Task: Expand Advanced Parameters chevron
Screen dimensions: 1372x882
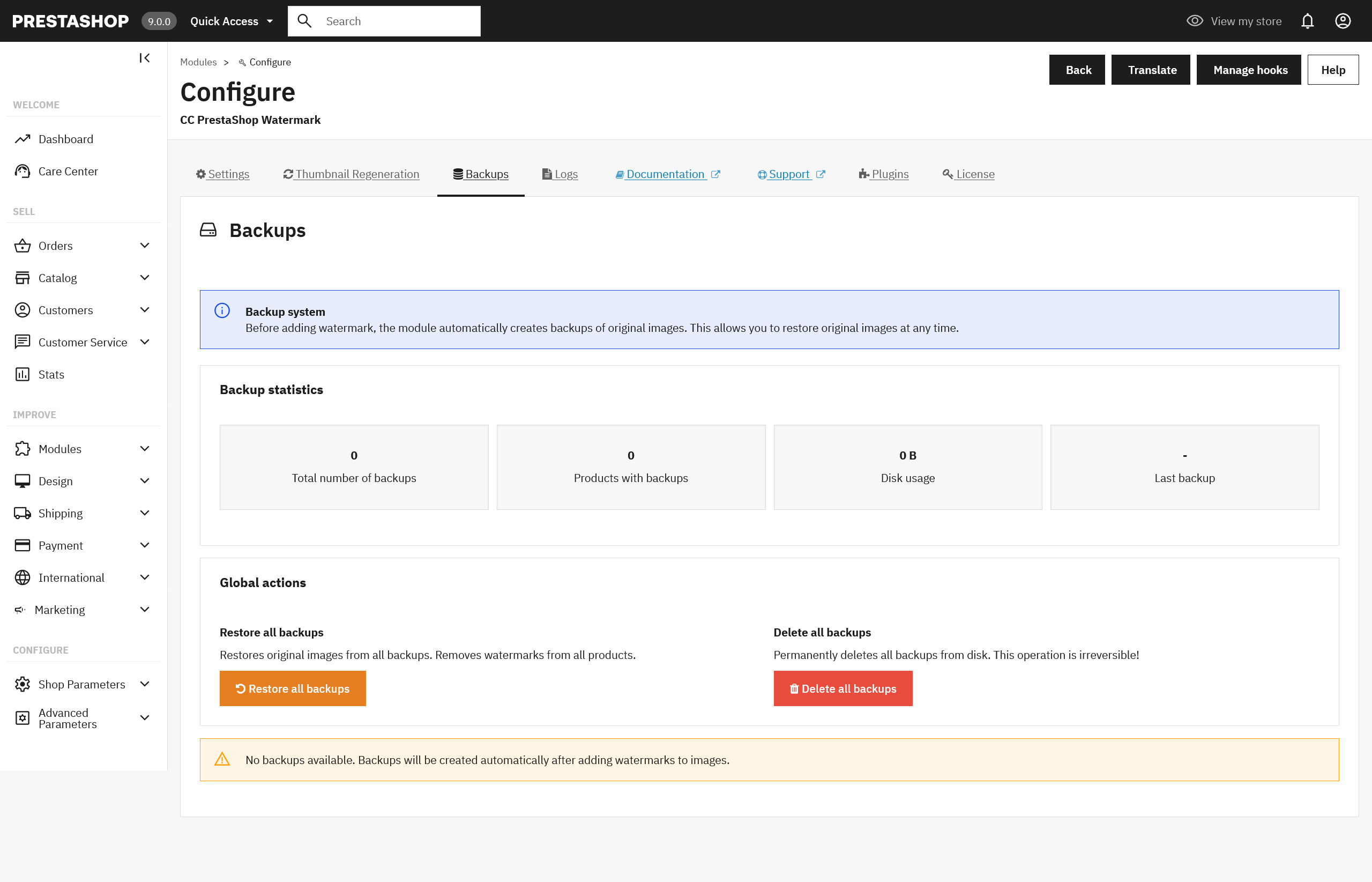Action: 145,718
